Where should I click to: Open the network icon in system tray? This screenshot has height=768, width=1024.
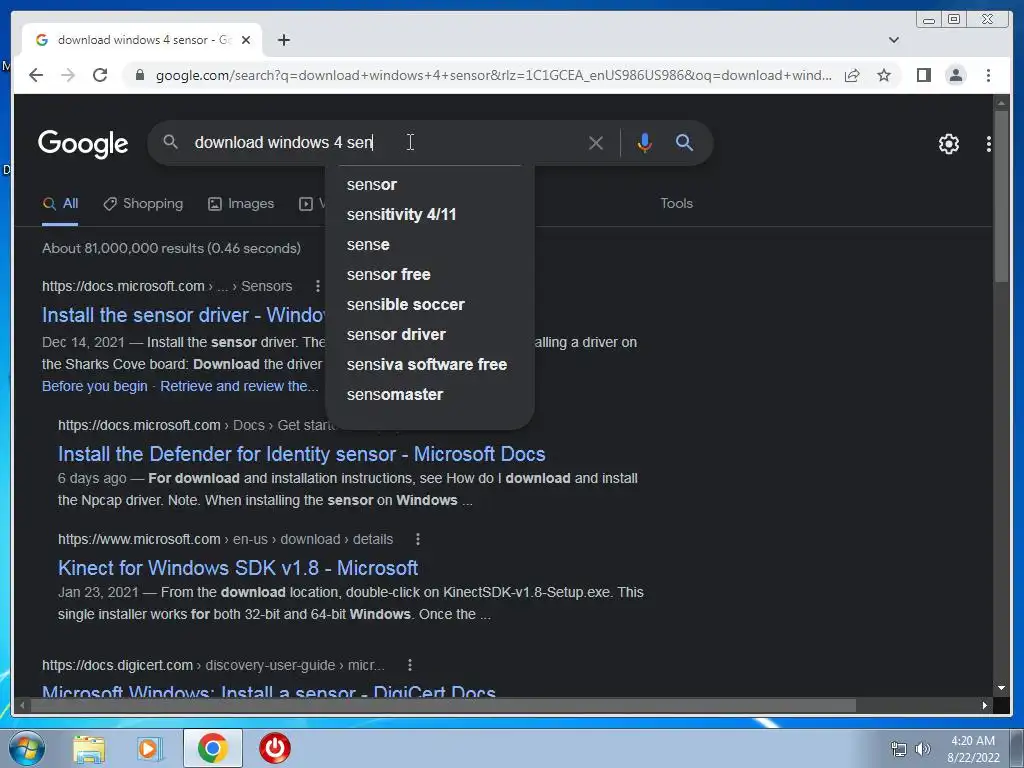click(x=899, y=749)
